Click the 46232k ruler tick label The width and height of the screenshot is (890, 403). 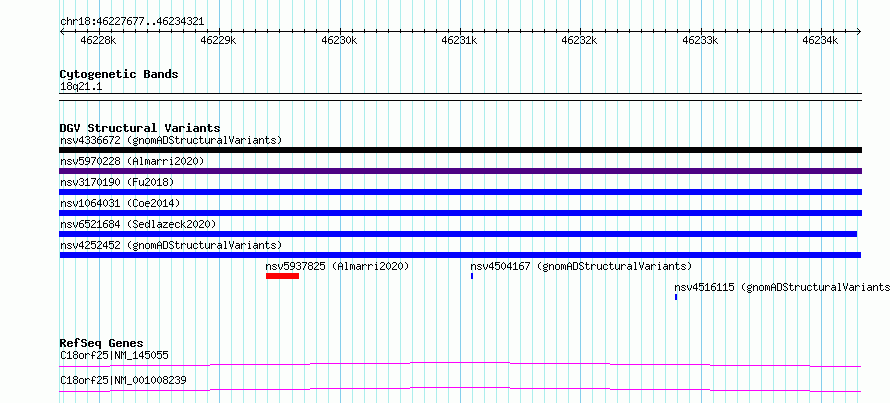(x=580, y=40)
